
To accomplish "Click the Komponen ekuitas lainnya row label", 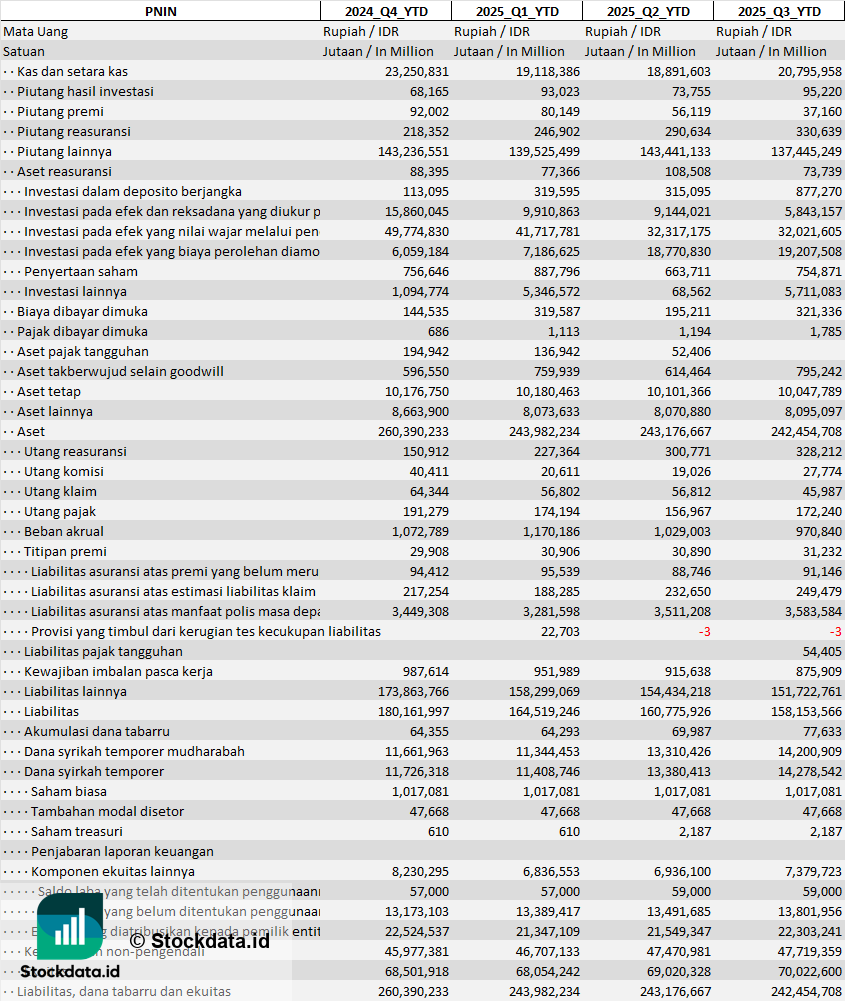I will tap(113, 871).
